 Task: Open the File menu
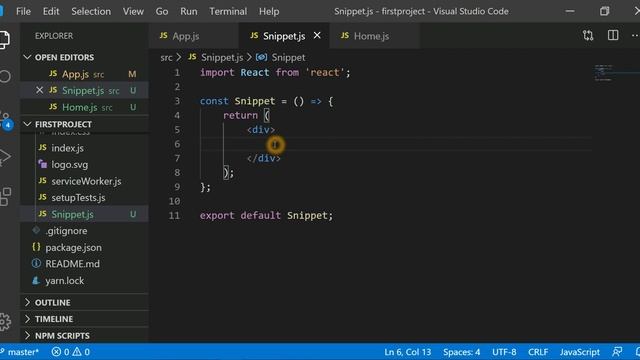(x=23, y=11)
